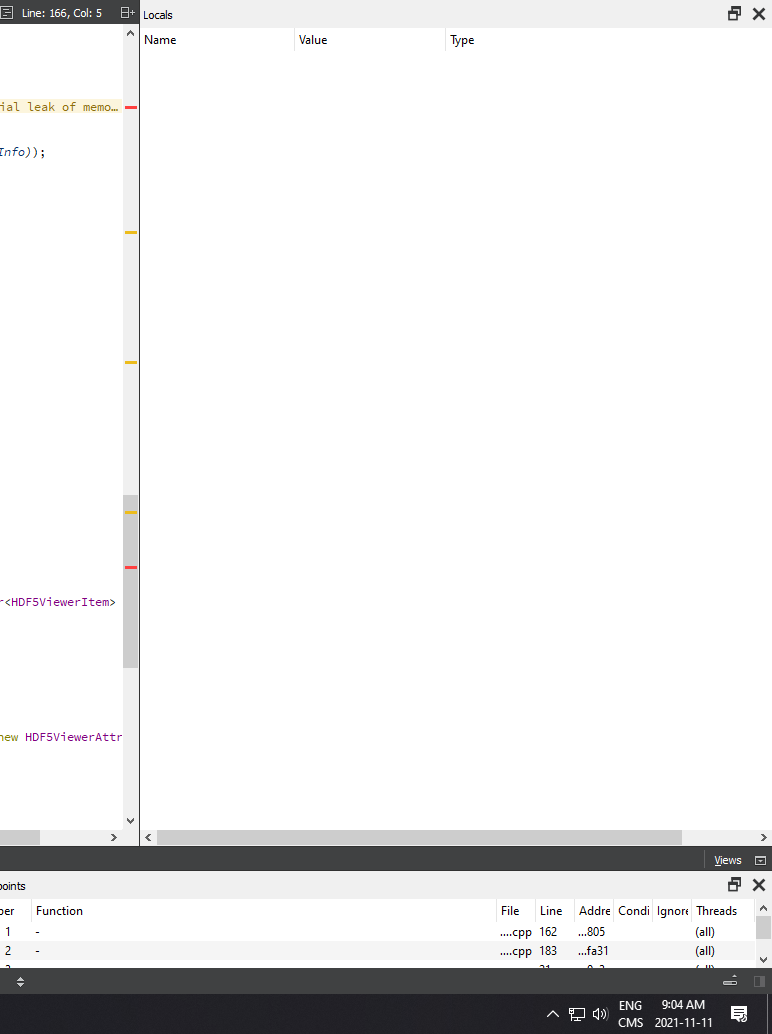772x1034 pixels.
Task: Sort breakpoints by Address column header
Action: pyautogui.click(x=594, y=911)
